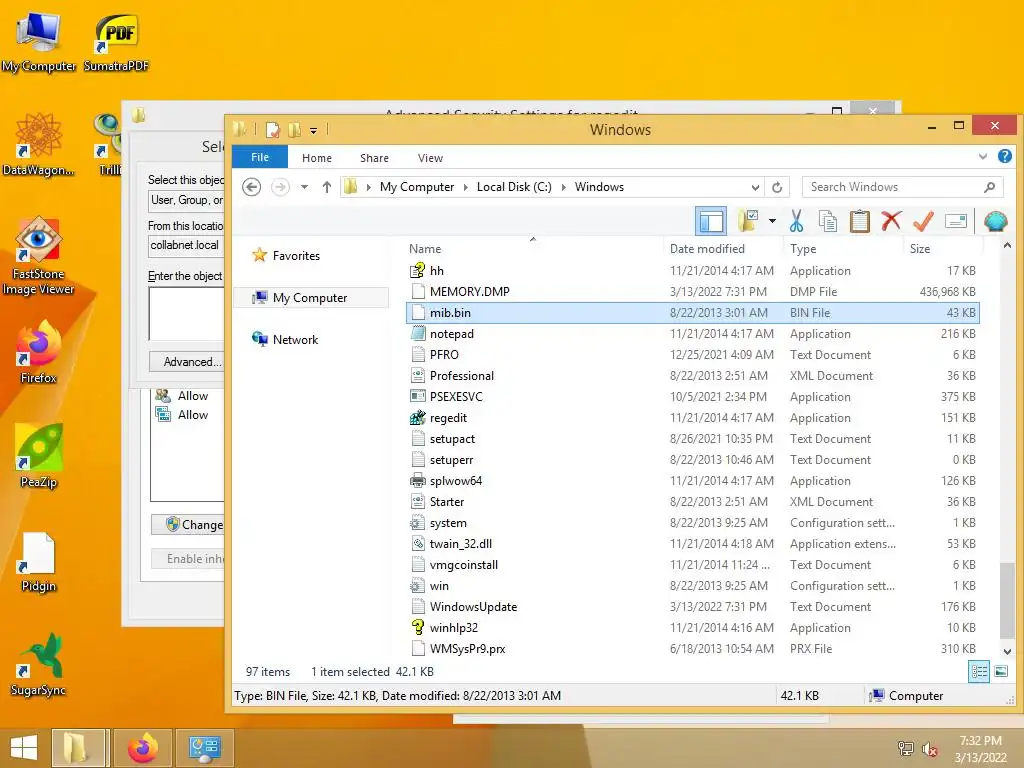The width and height of the screenshot is (1024, 768).
Task: Click Properties icon in quick access toolbar
Action: coord(272,130)
